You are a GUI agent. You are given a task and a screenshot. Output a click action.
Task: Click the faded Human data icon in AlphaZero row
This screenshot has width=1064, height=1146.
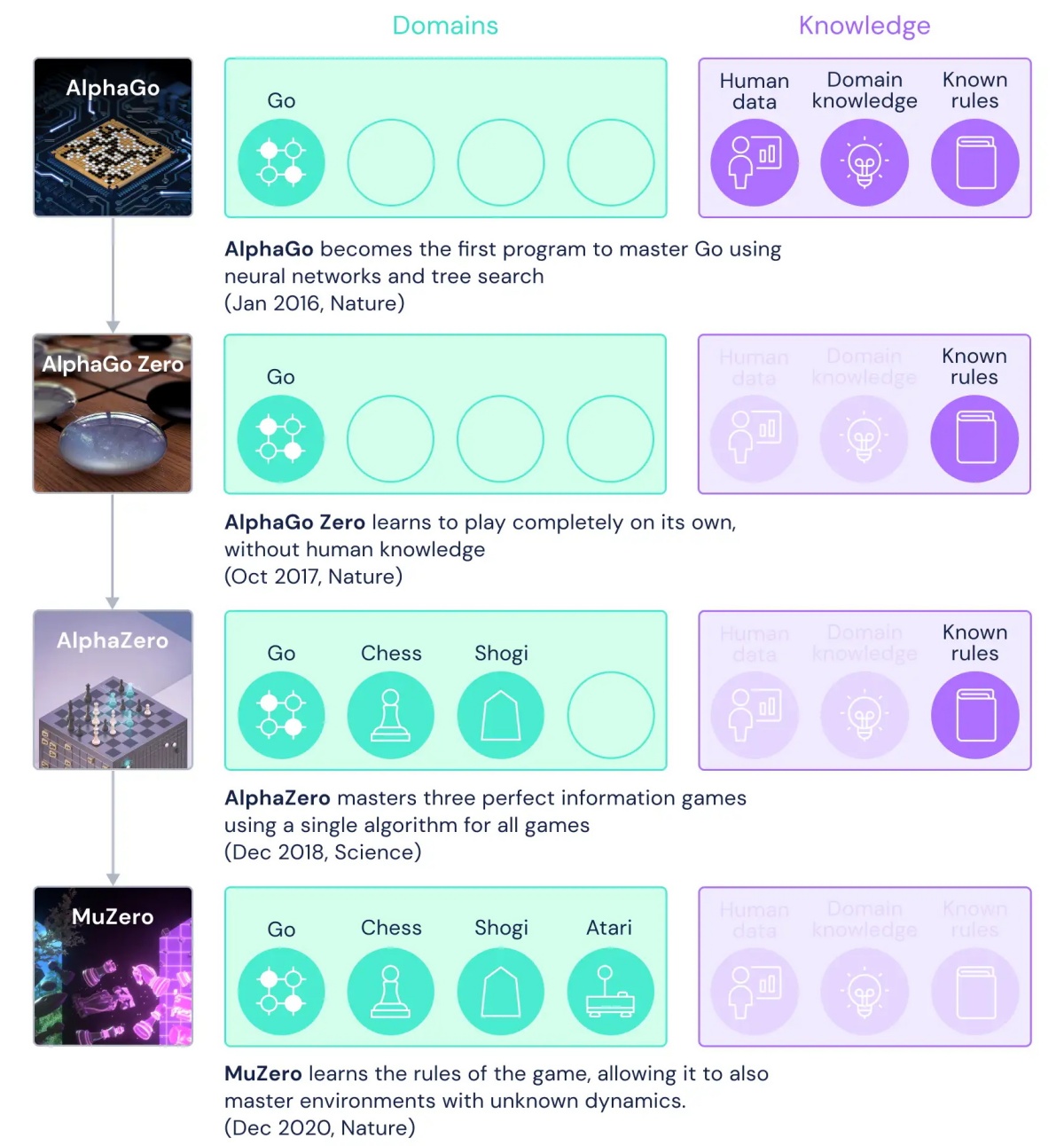(755, 715)
